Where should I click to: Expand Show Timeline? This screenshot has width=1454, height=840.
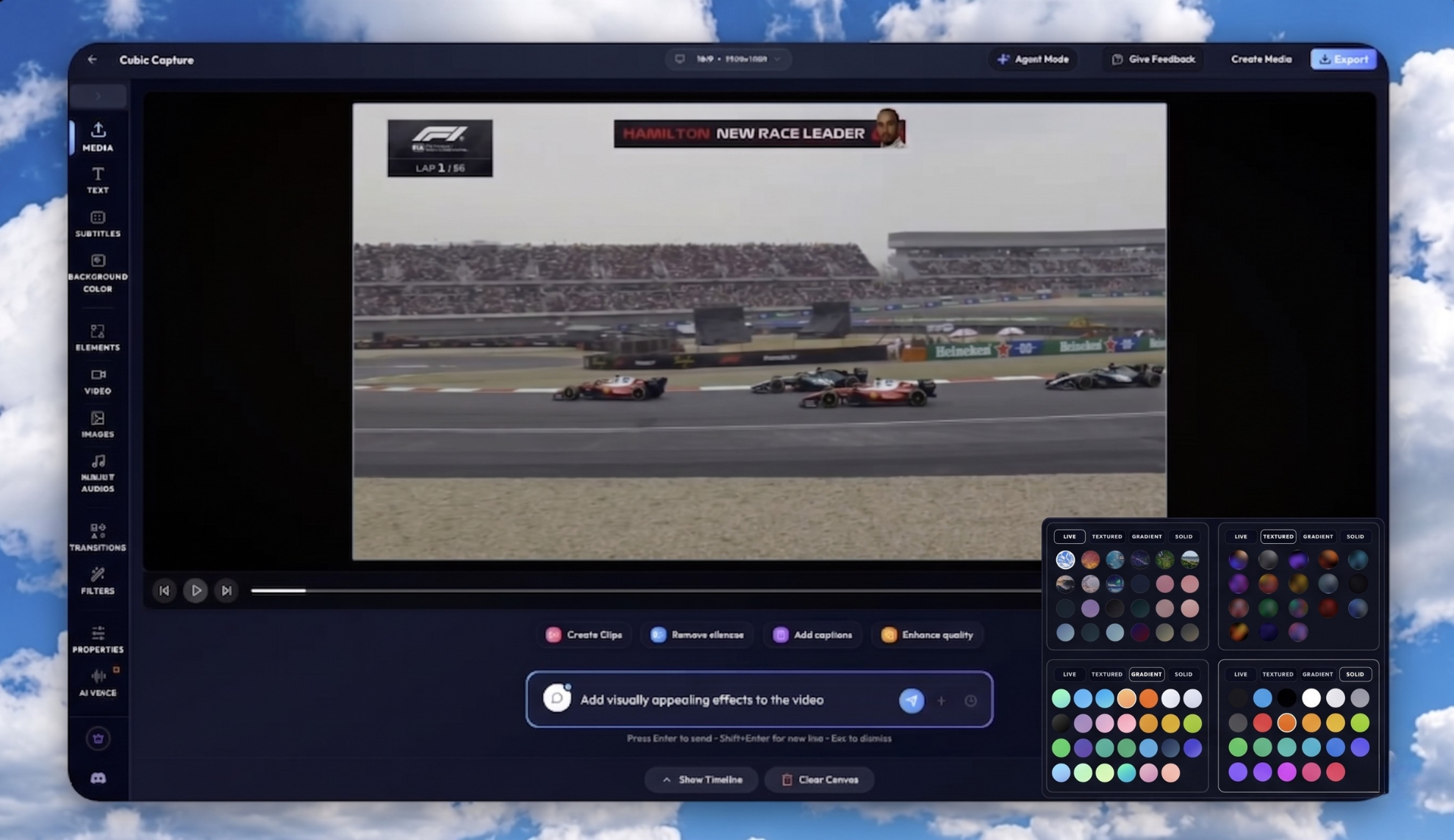pyautogui.click(x=702, y=780)
